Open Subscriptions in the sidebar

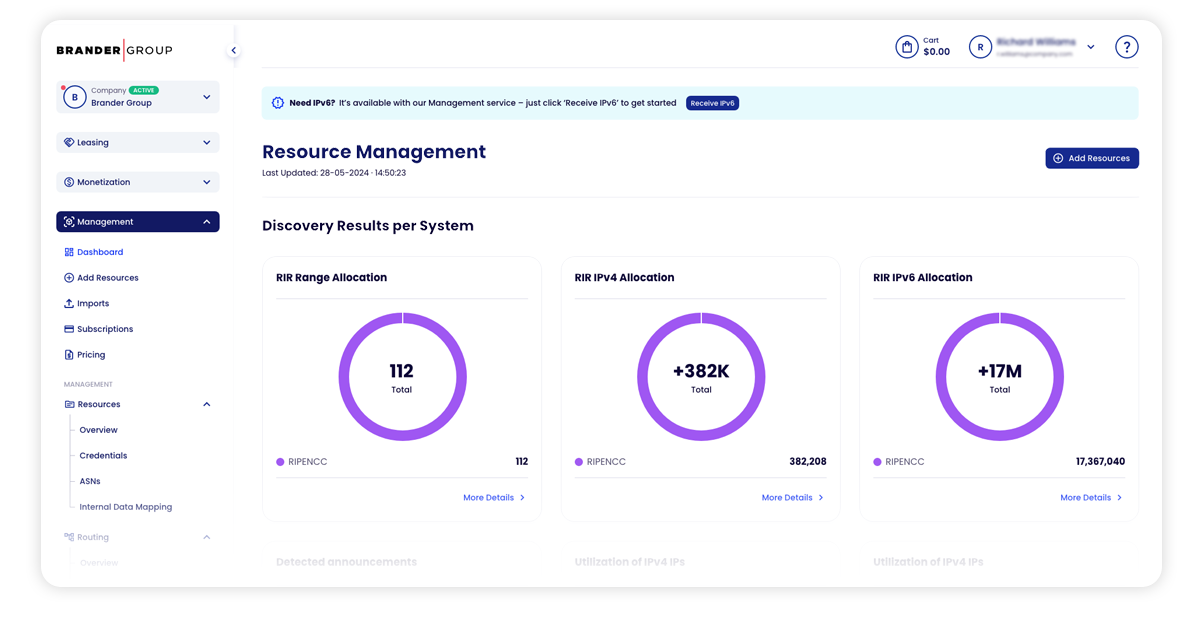103,328
